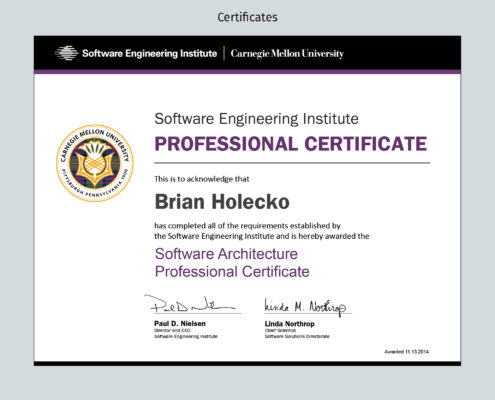The image size is (495, 400).
Task: Click the Software Architecture purple text line
Action: (226, 254)
